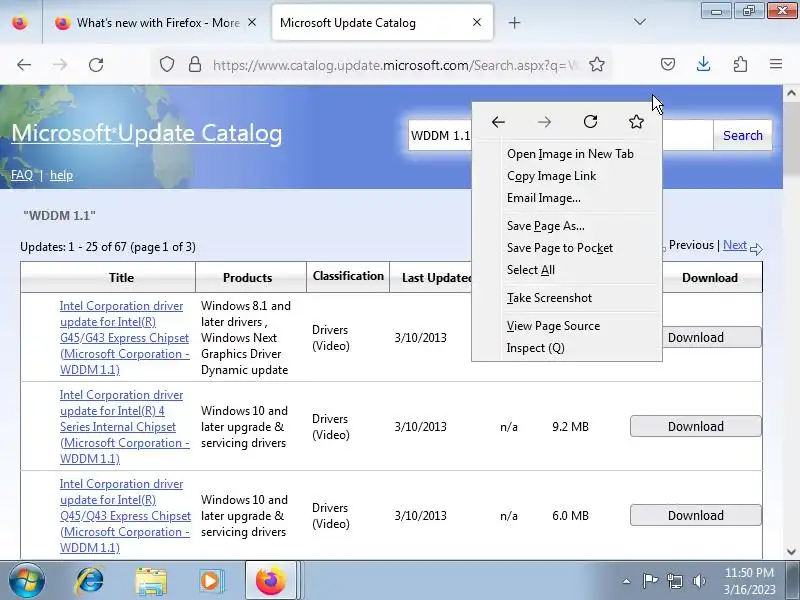Download the 9.2 MB driver
The image size is (800, 600).
(x=695, y=427)
